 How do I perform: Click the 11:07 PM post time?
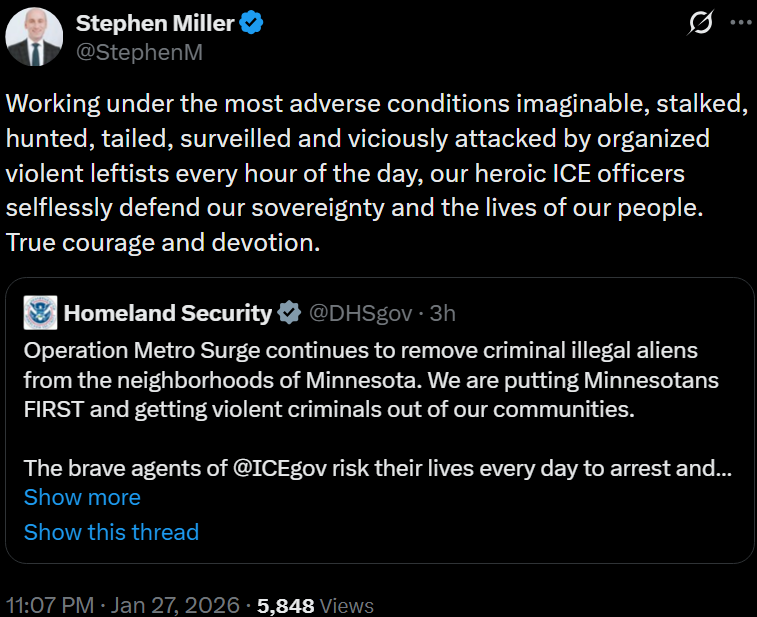[50, 605]
